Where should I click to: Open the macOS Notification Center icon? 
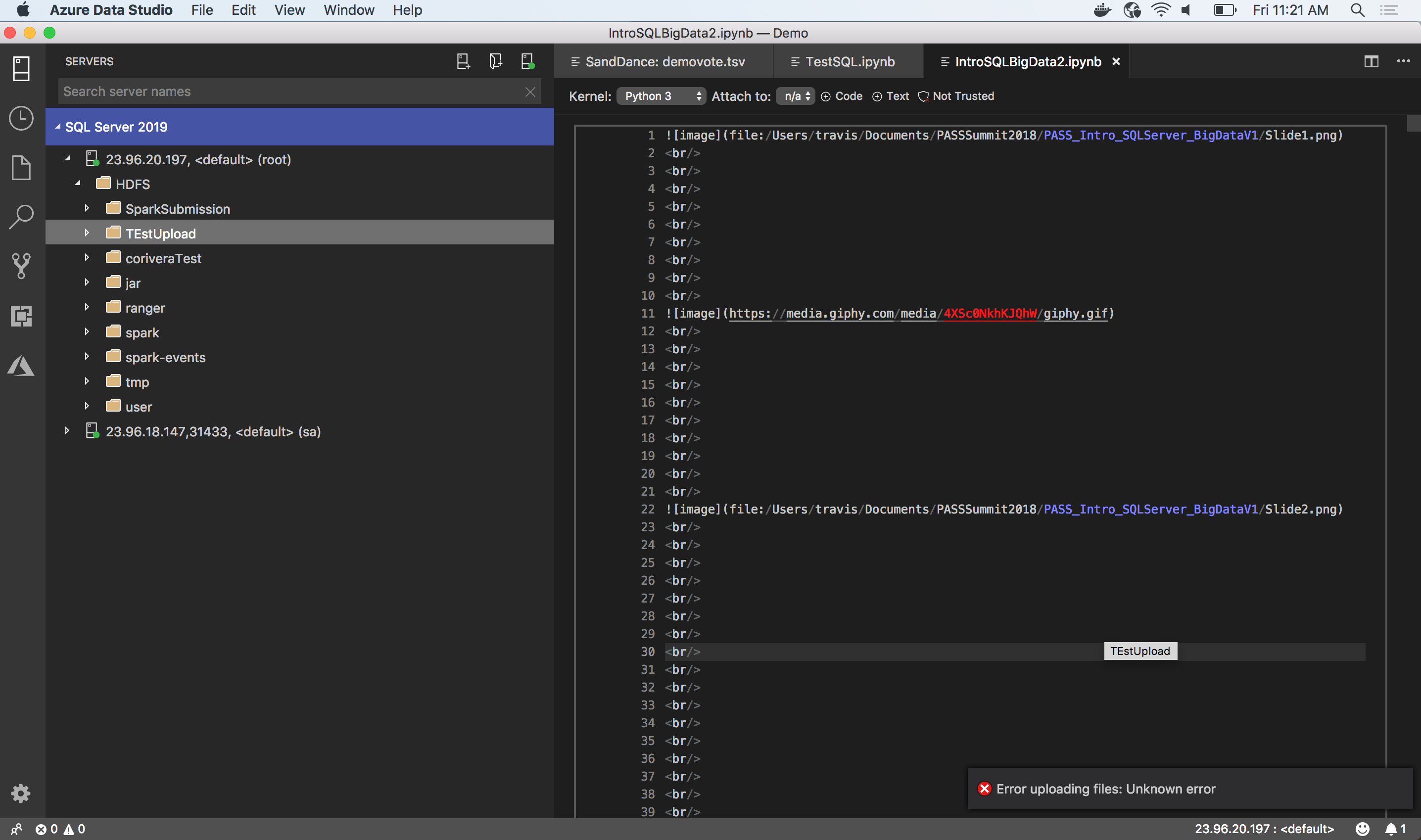pos(1389,10)
